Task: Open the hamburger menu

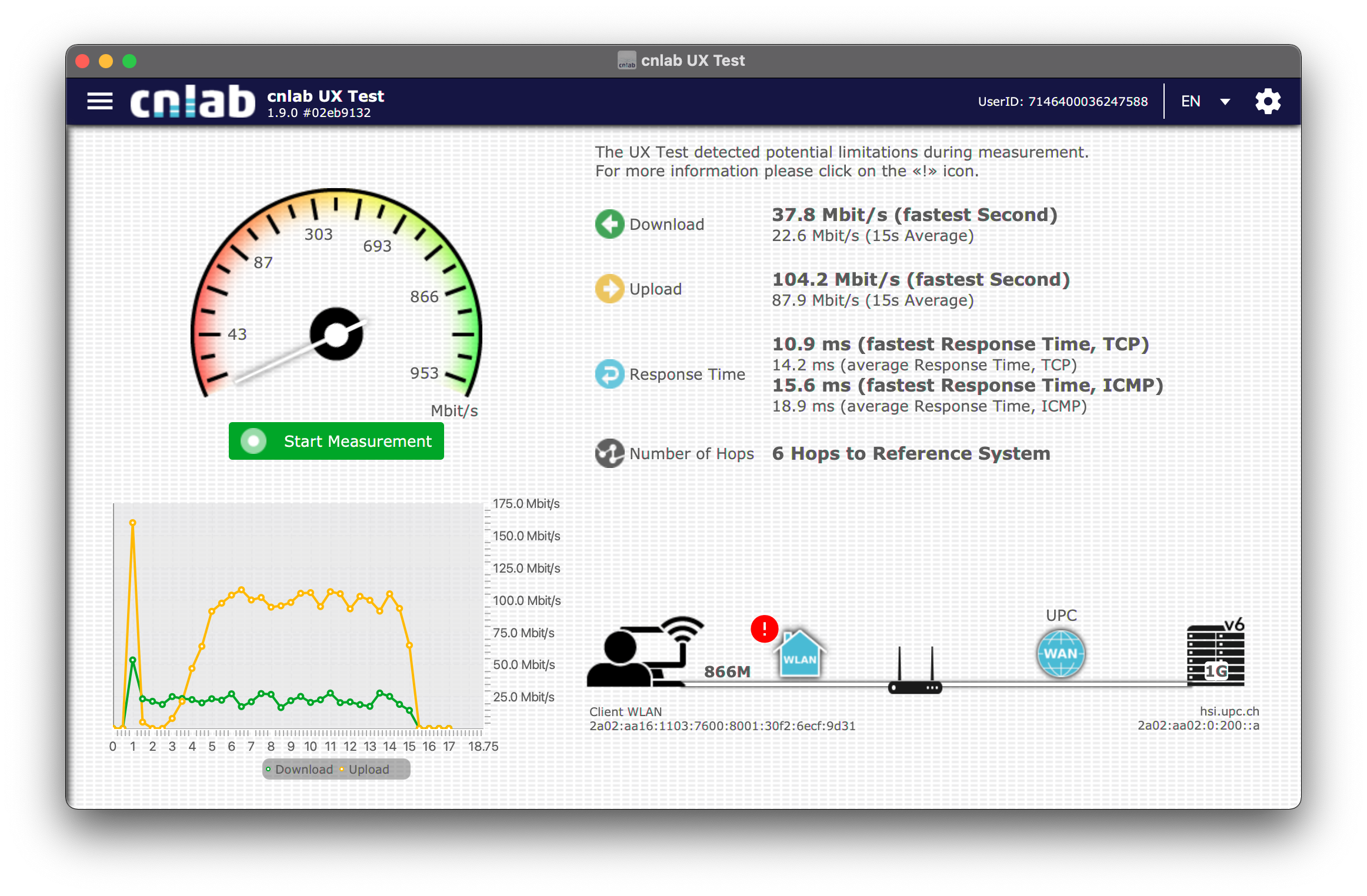Action: point(99,102)
